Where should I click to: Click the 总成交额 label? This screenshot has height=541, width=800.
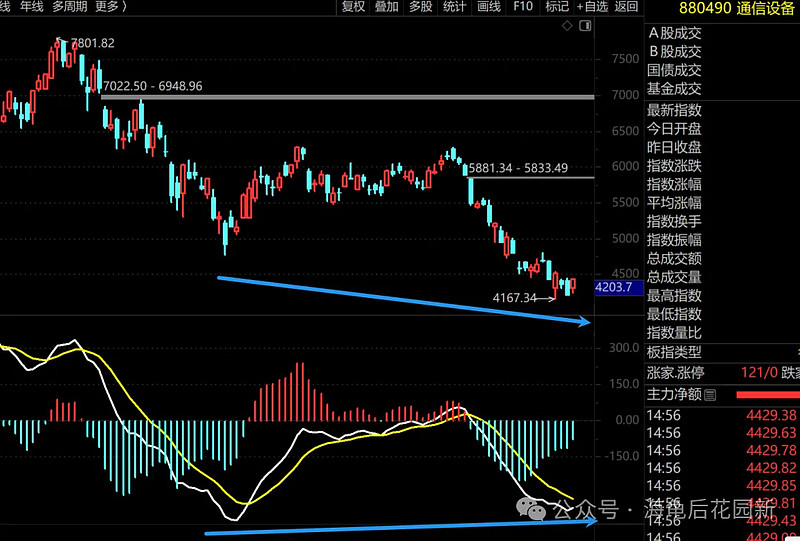(x=674, y=259)
